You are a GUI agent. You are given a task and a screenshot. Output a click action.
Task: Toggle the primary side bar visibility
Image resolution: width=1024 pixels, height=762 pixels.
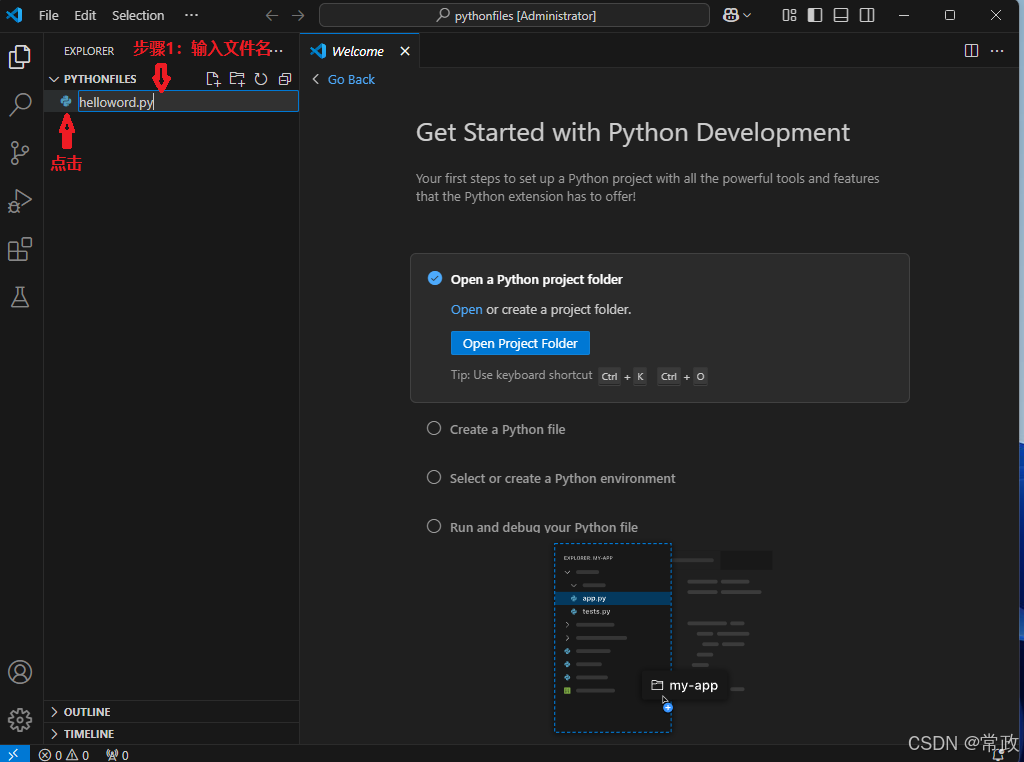click(815, 15)
